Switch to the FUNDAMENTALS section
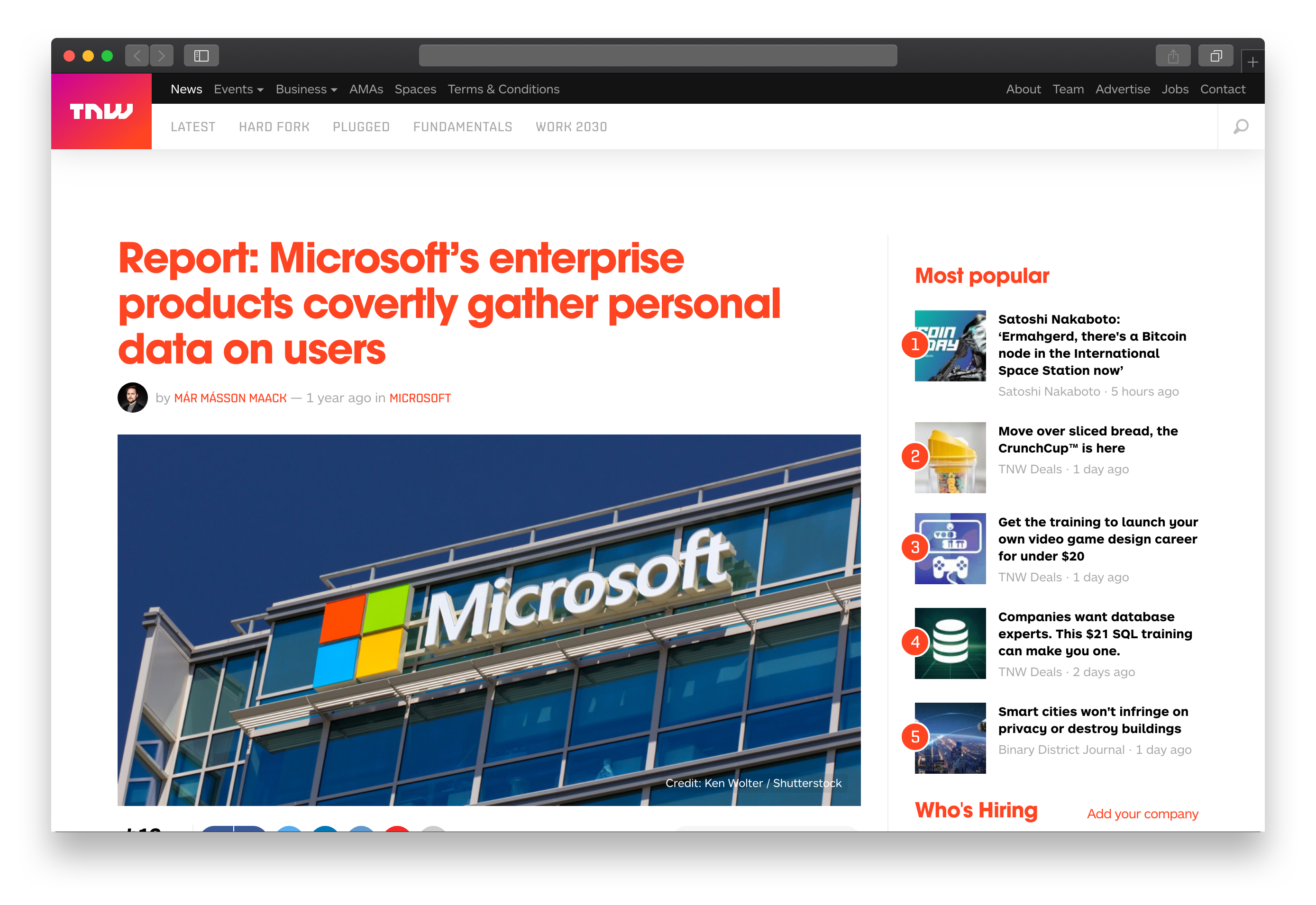The height and width of the screenshot is (905, 1316). coord(462,127)
